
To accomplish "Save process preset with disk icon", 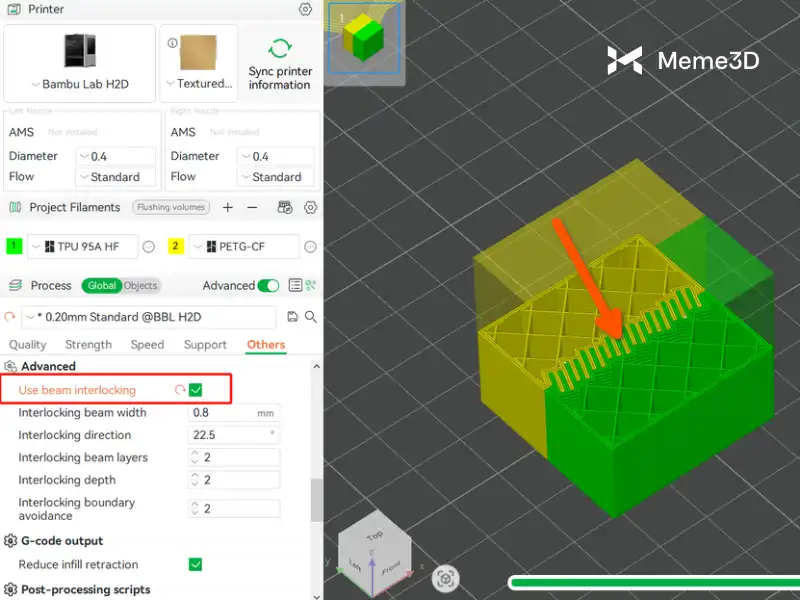I will point(292,317).
